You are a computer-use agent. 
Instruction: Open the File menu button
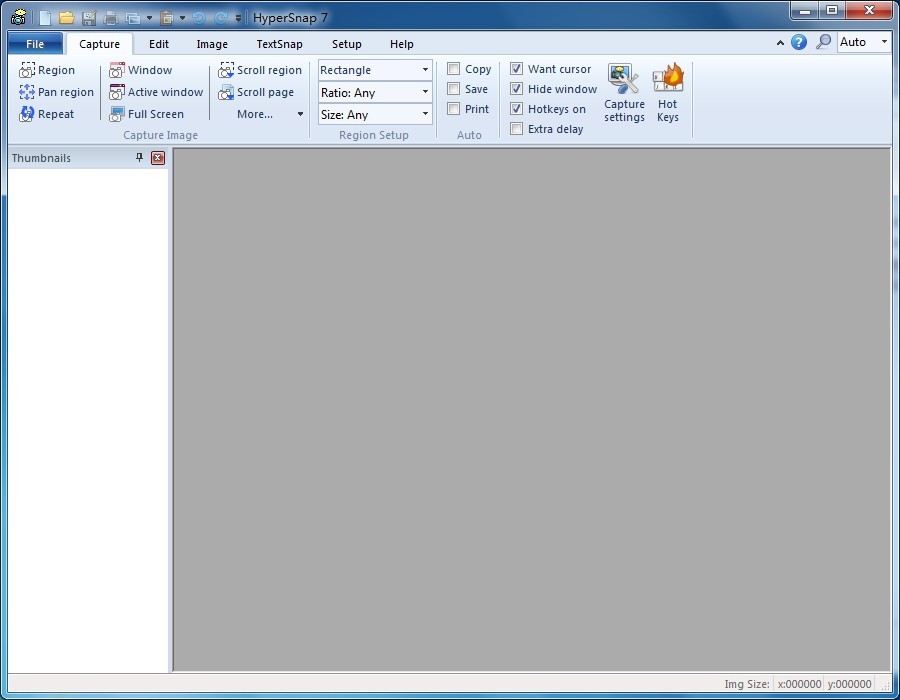coord(35,44)
